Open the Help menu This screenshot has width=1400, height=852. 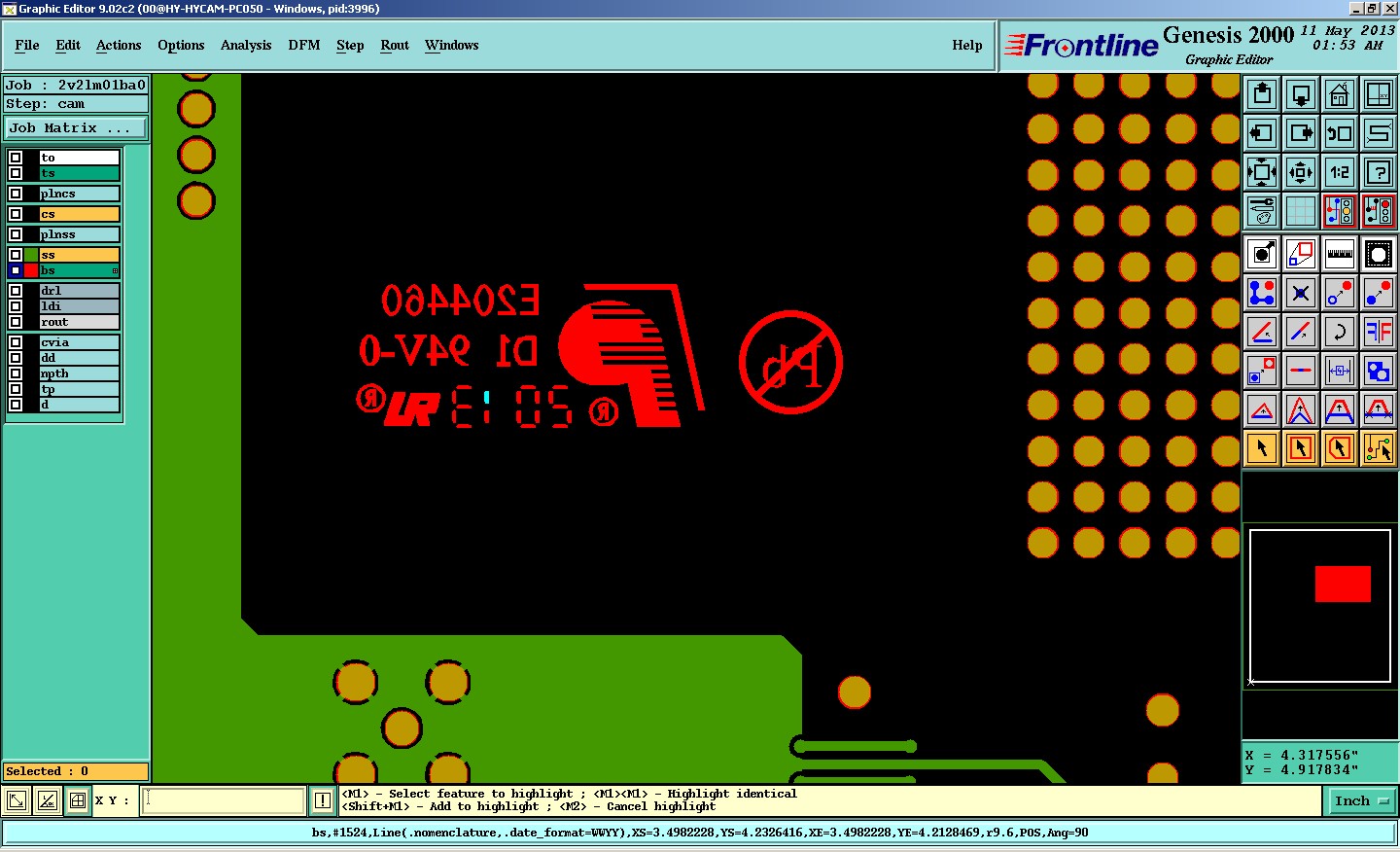(x=967, y=46)
